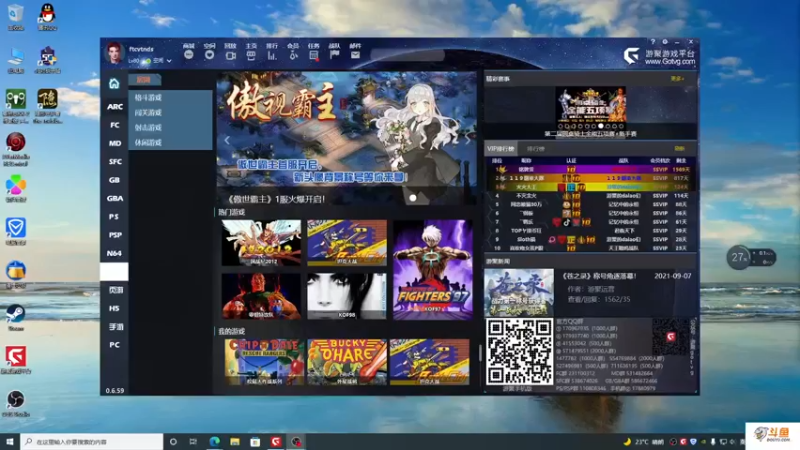This screenshot has height=450, width=800.
Task: Select 手游 mobile games in sidebar
Action: (x=115, y=327)
